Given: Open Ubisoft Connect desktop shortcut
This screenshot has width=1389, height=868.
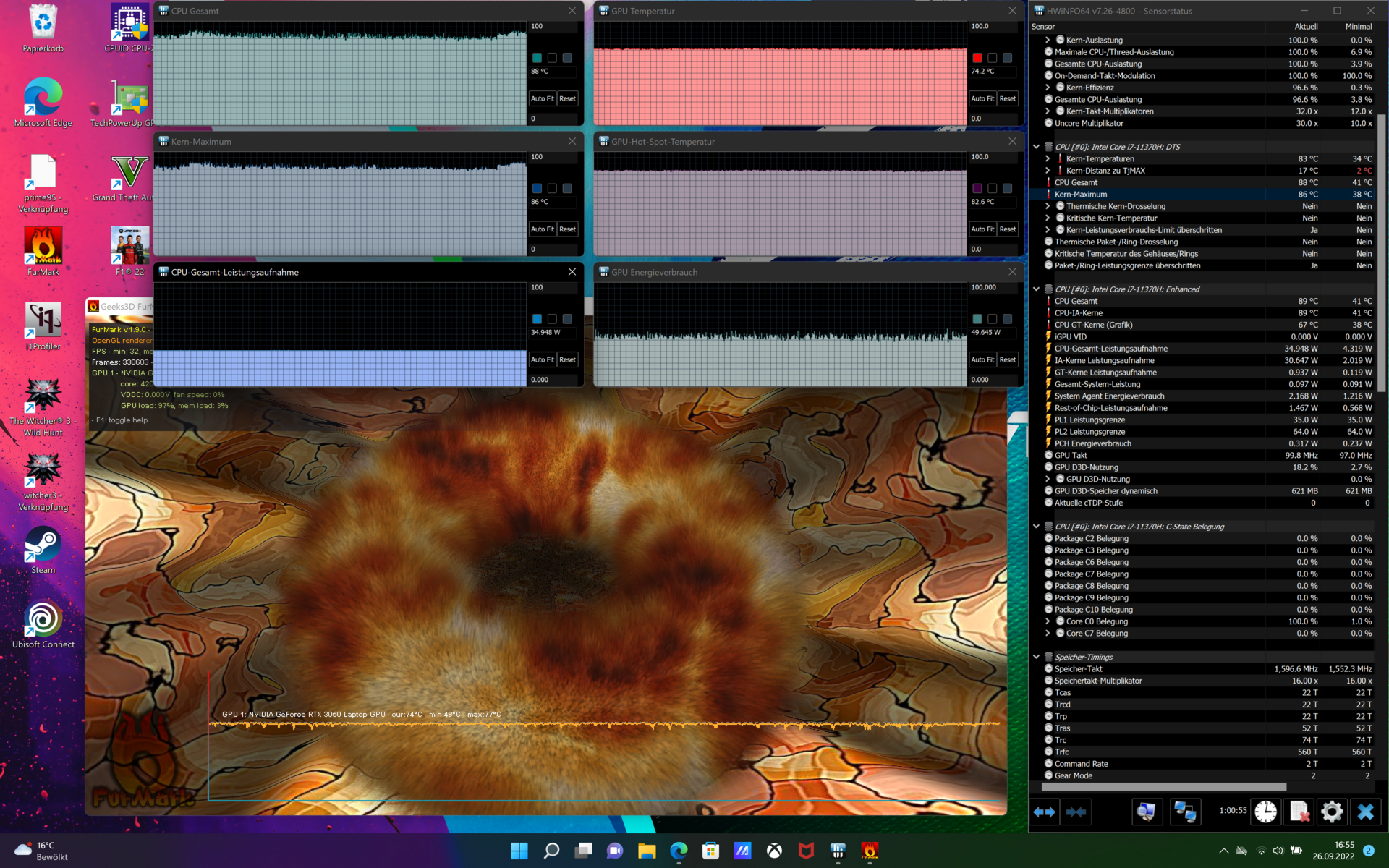Looking at the screenshot, I should click(x=43, y=625).
